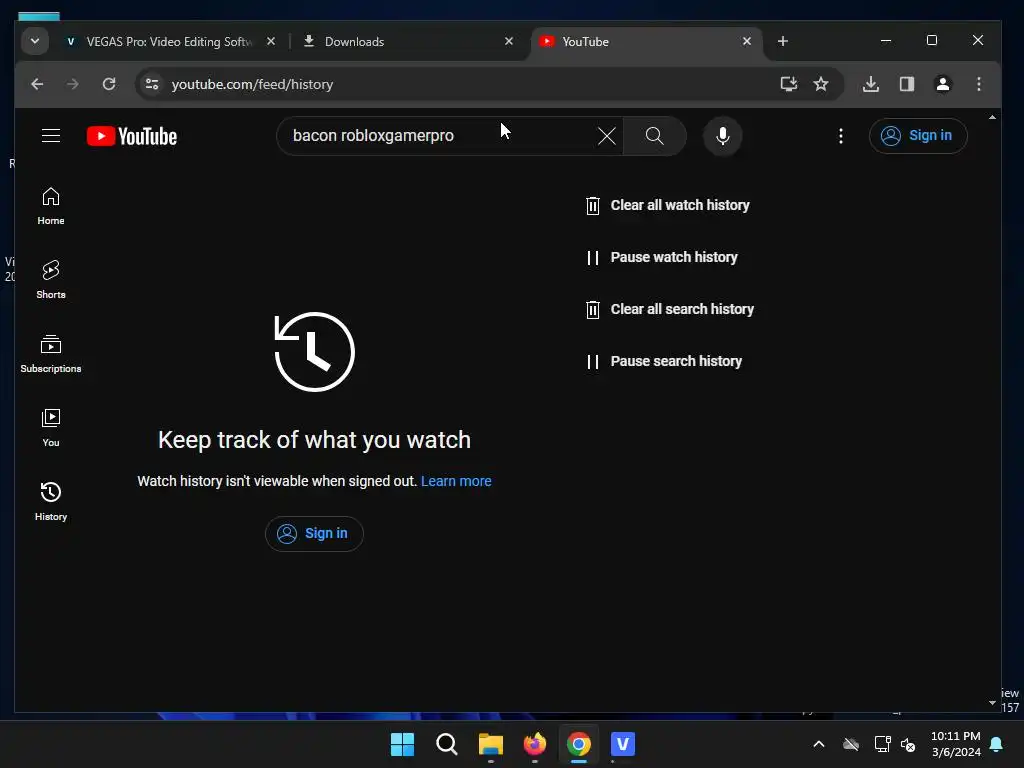
Task: Click the YouTube logo
Action: (x=132, y=136)
